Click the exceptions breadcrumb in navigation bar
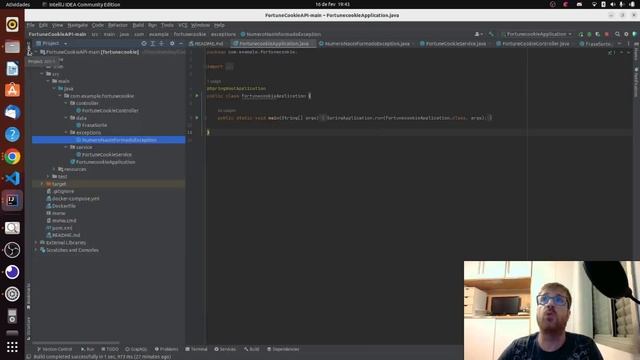Viewport: 640px width, 360px height. pos(223,34)
